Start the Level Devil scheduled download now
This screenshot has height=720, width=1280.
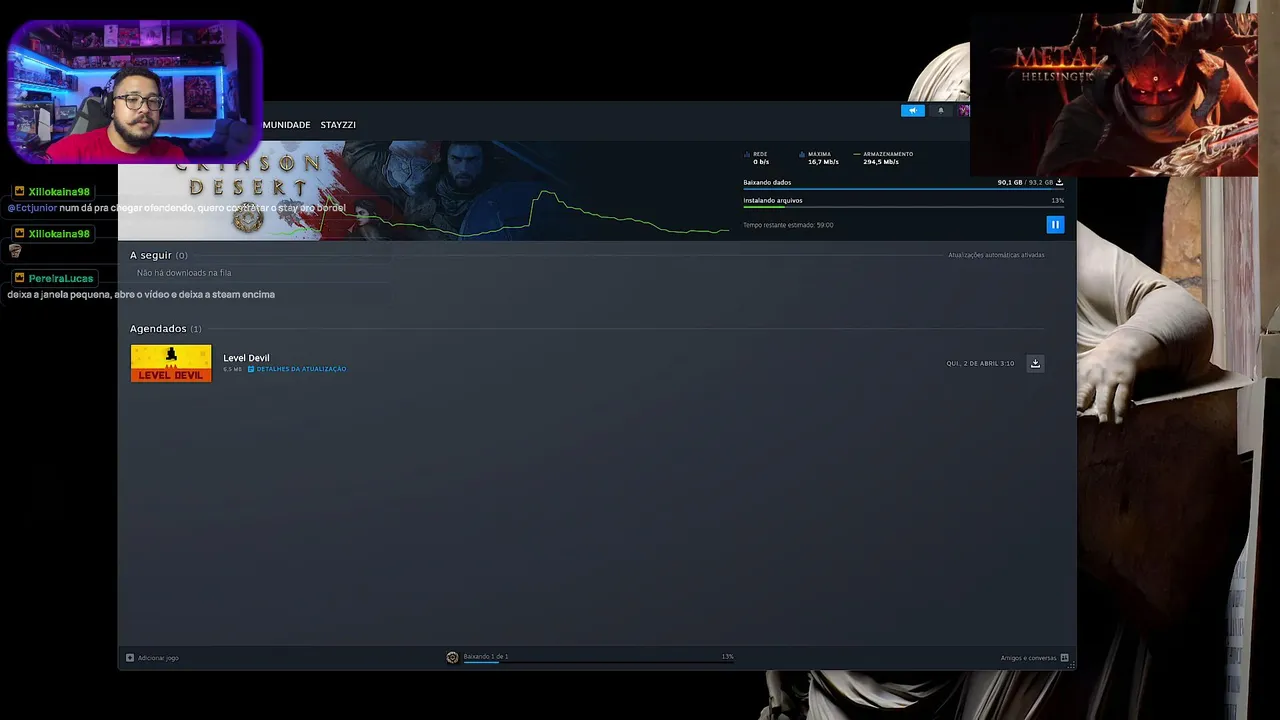tap(1035, 363)
